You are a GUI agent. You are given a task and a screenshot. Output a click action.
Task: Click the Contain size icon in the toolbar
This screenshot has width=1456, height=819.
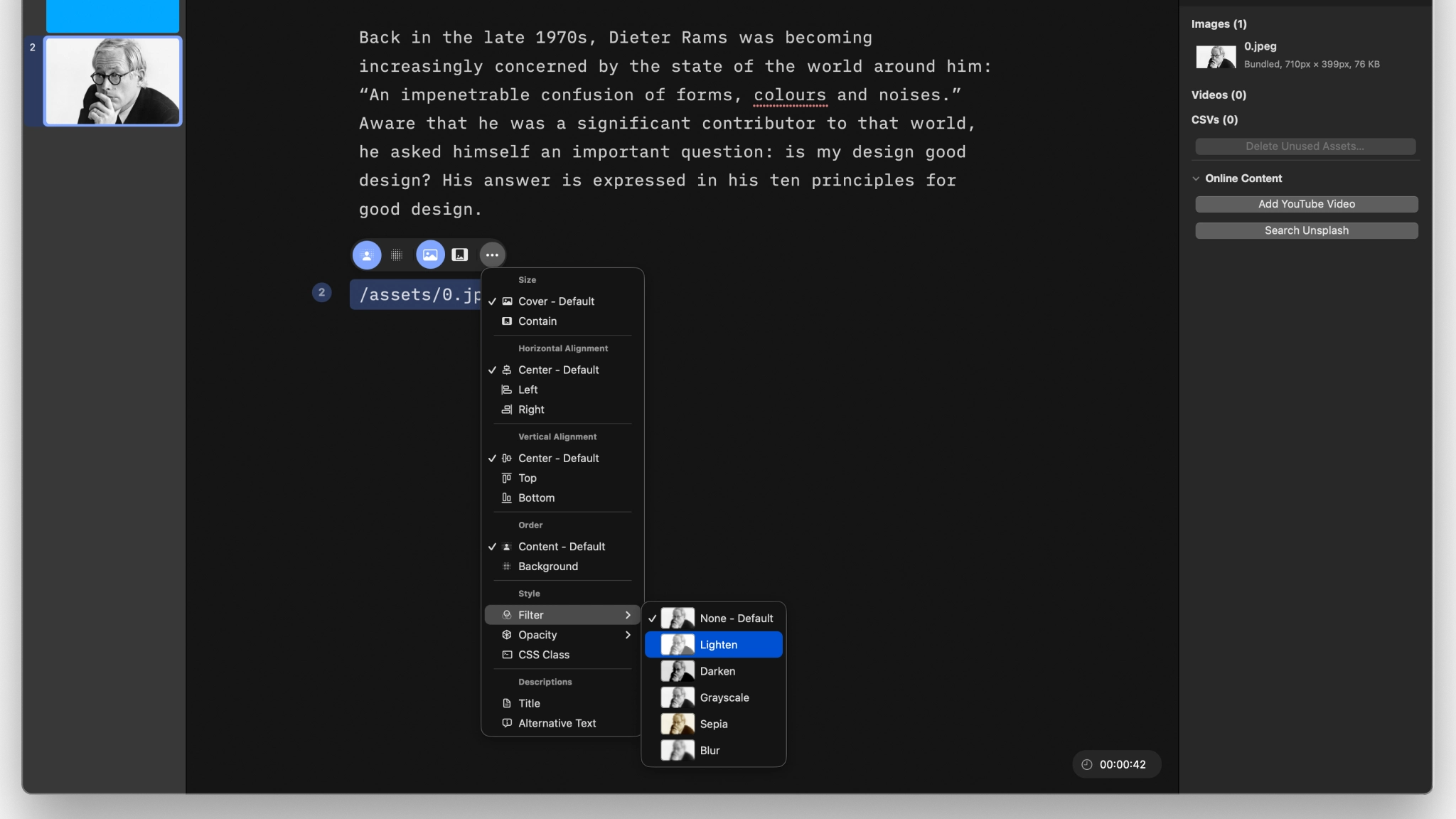point(460,254)
